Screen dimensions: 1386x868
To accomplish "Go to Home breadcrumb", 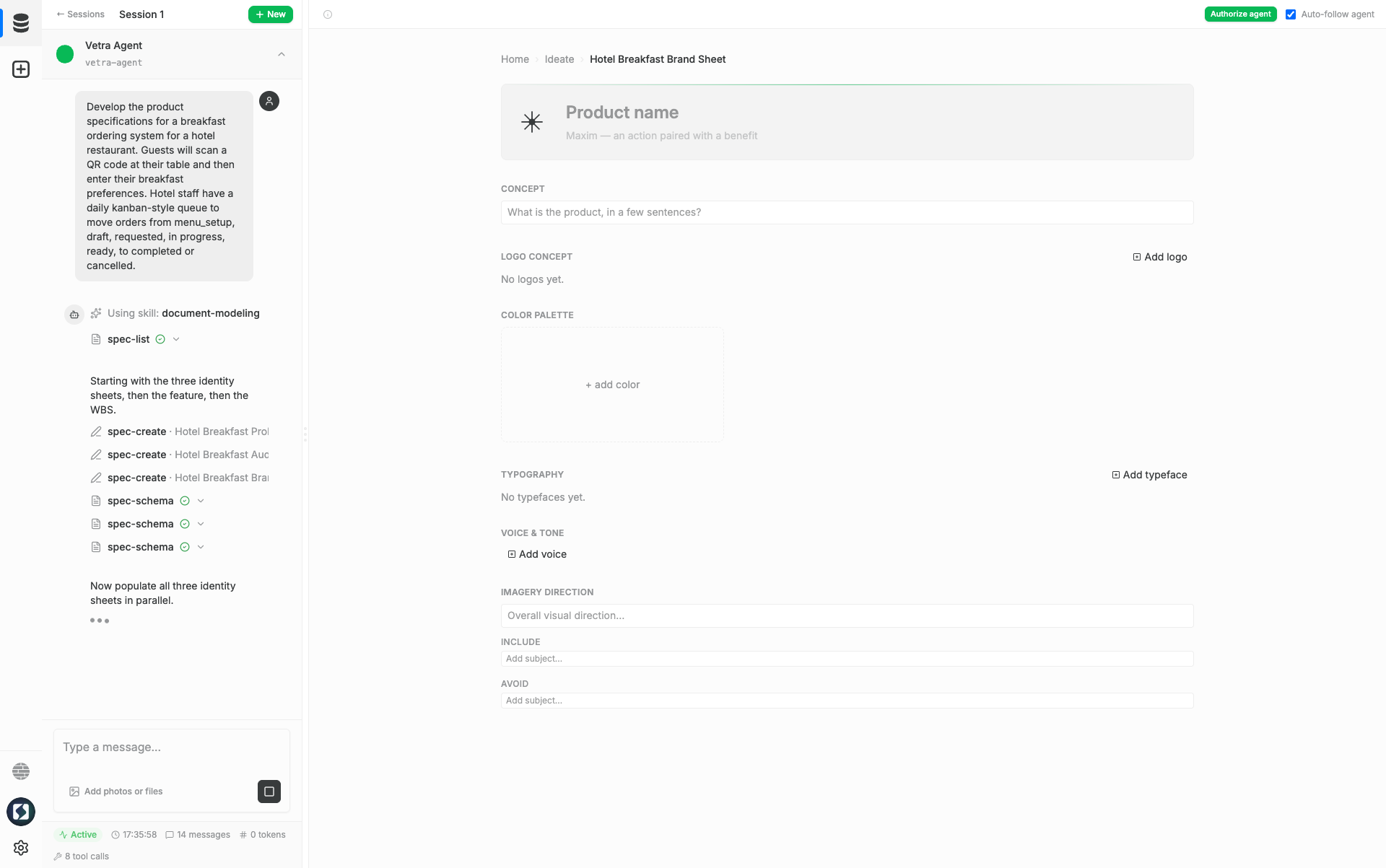I will click(x=515, y=59).
